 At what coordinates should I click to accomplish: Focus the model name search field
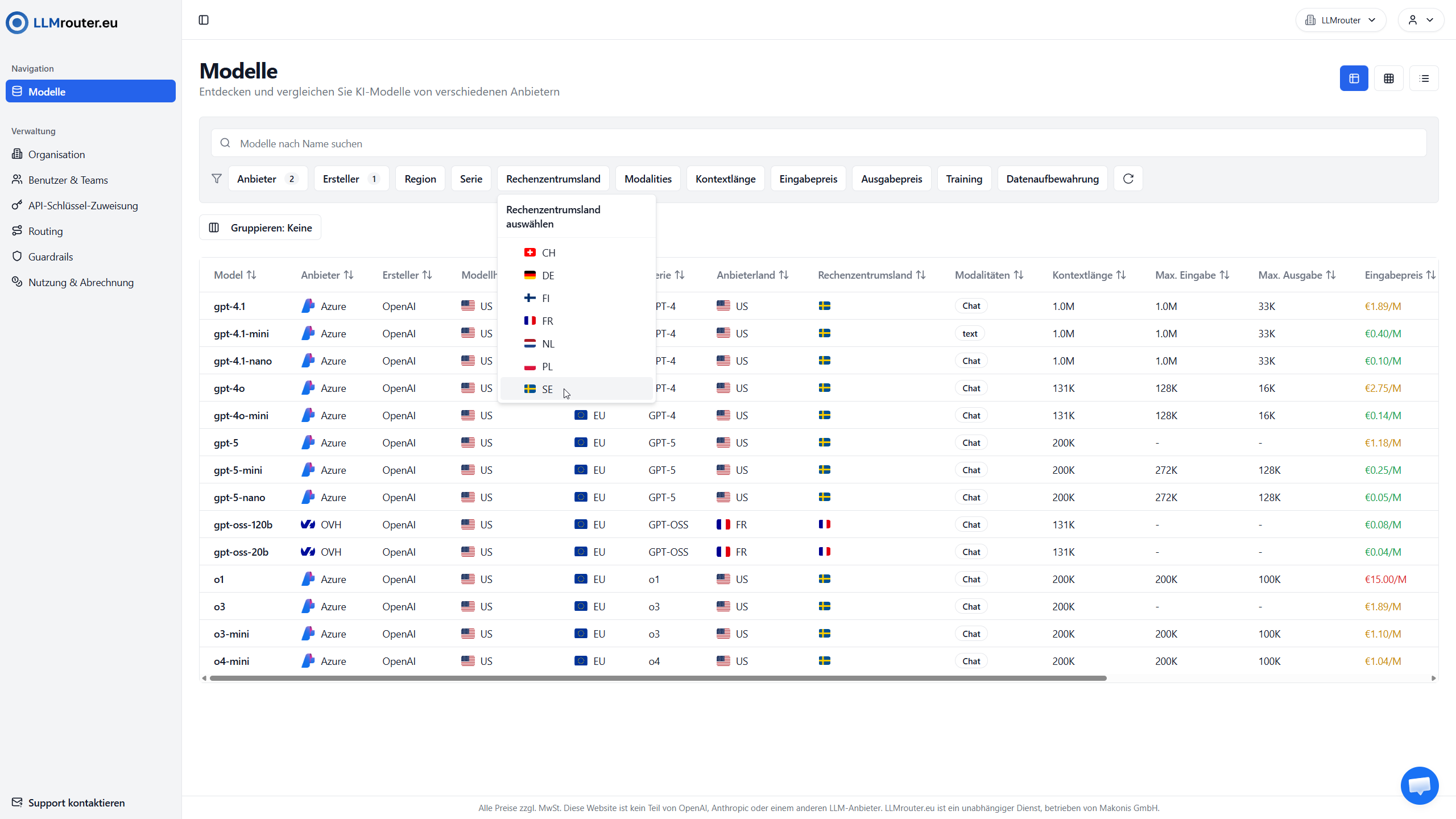[818, 143]
